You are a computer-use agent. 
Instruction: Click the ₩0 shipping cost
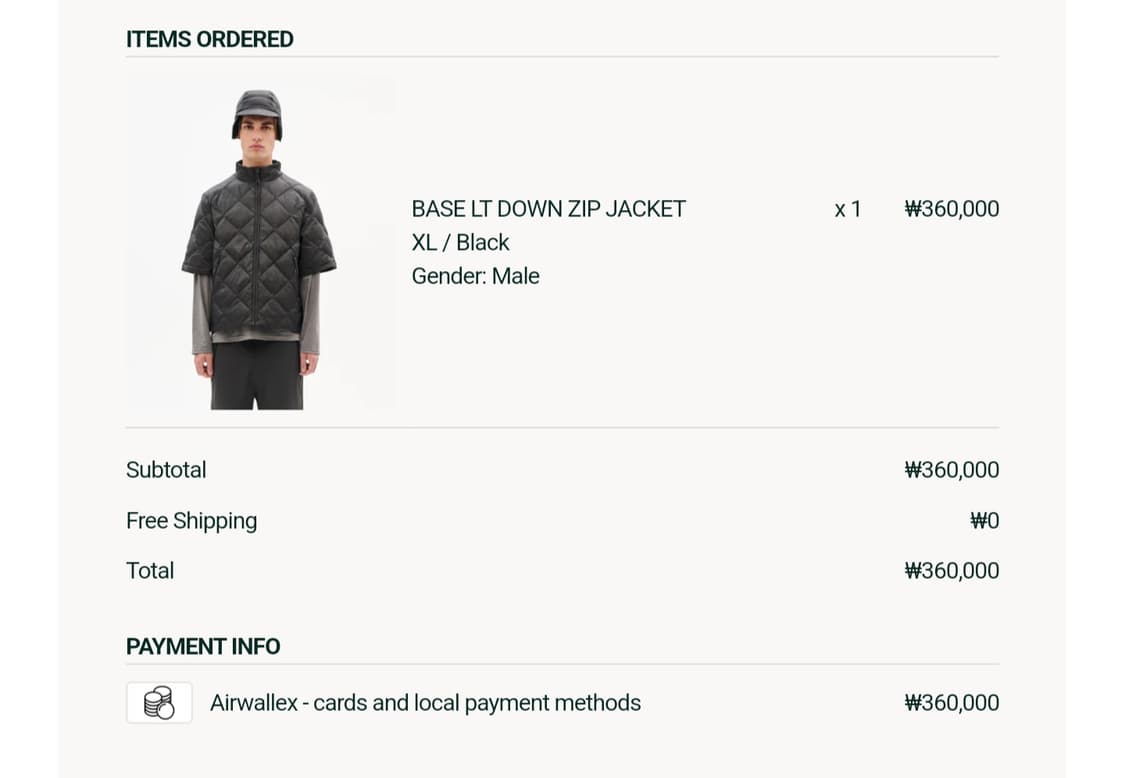[984, 521]
